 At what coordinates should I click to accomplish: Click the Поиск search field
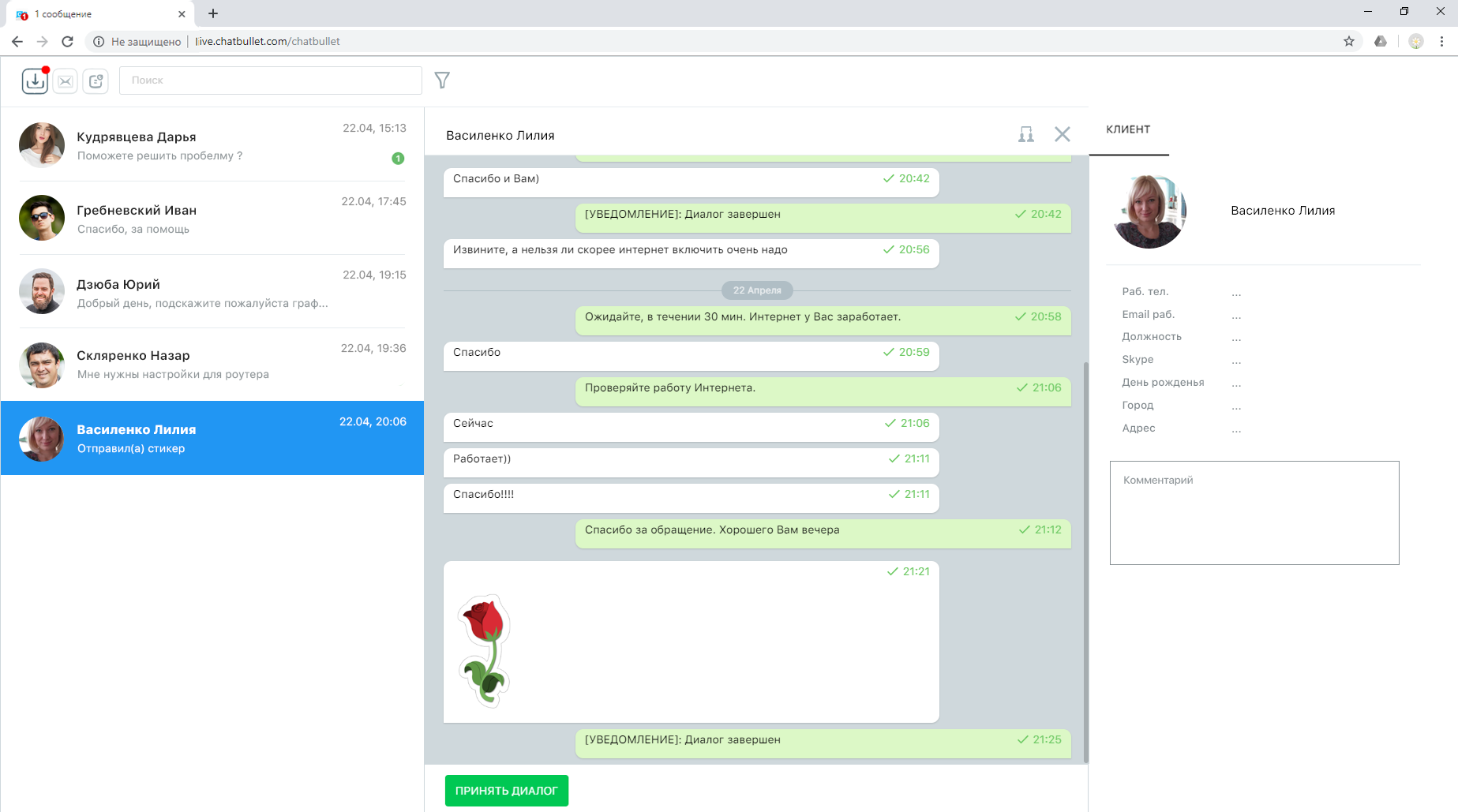click(270, 80)
